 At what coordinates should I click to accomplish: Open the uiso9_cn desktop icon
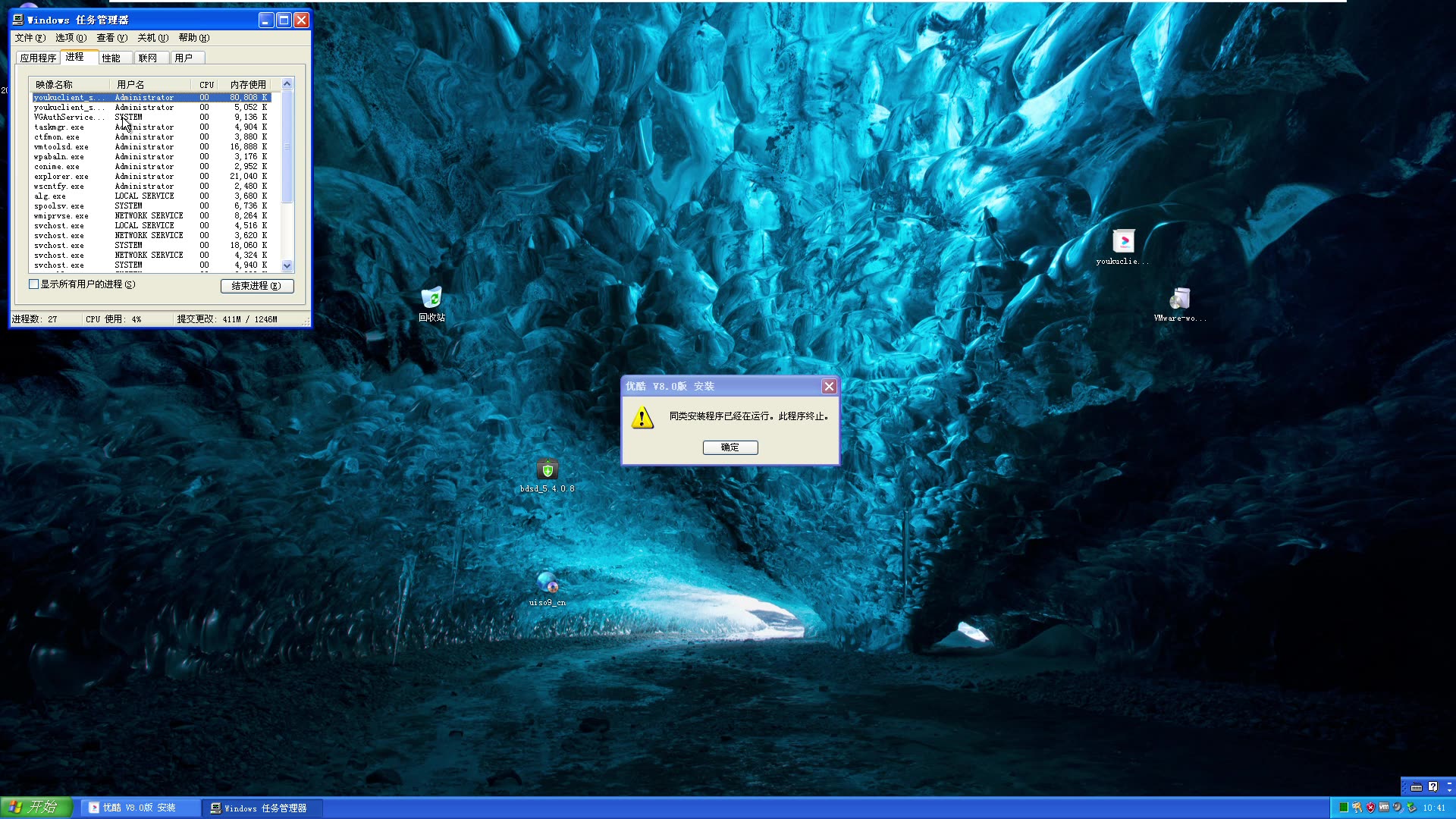coord(548,584)
